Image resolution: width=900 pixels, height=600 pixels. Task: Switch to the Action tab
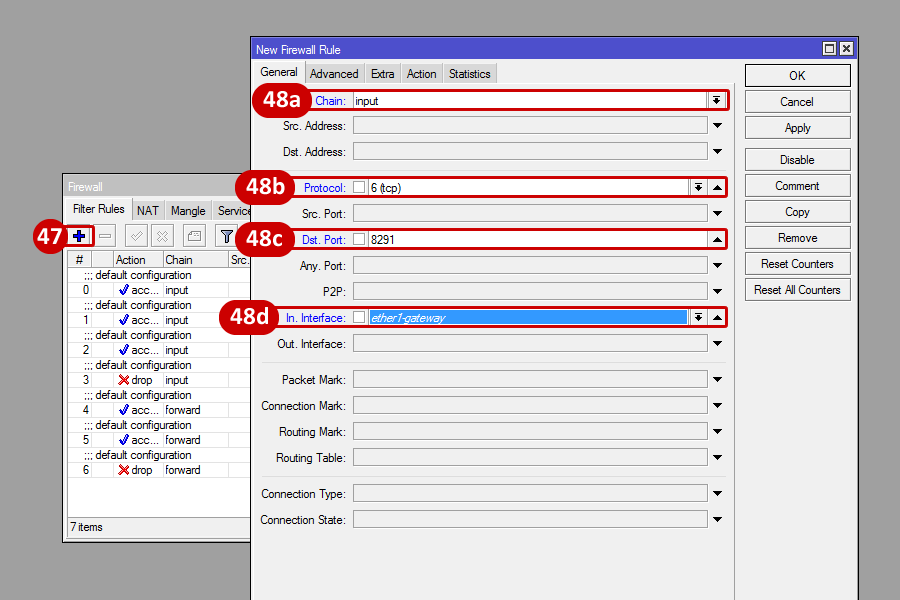[421, 74]
